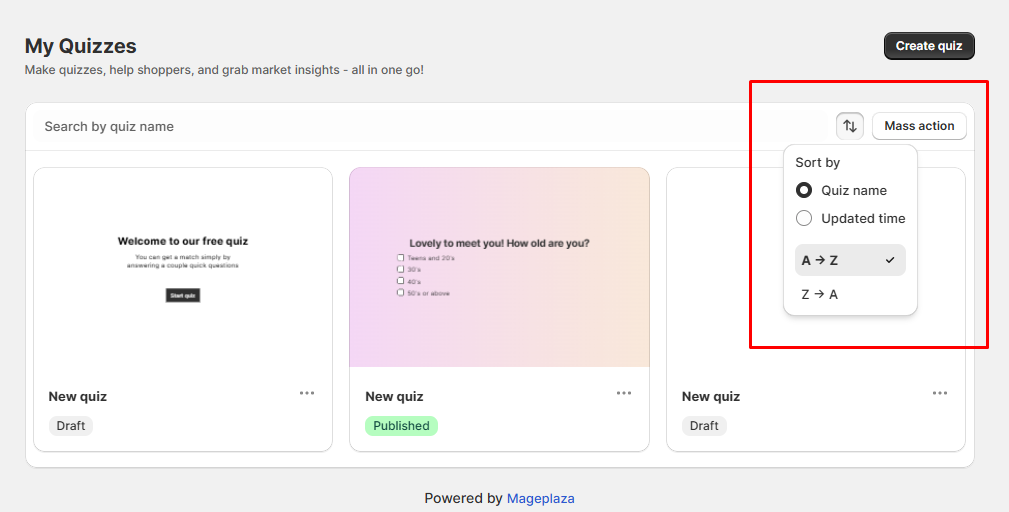Select the Quiz name sort option

tap(804, 190)
